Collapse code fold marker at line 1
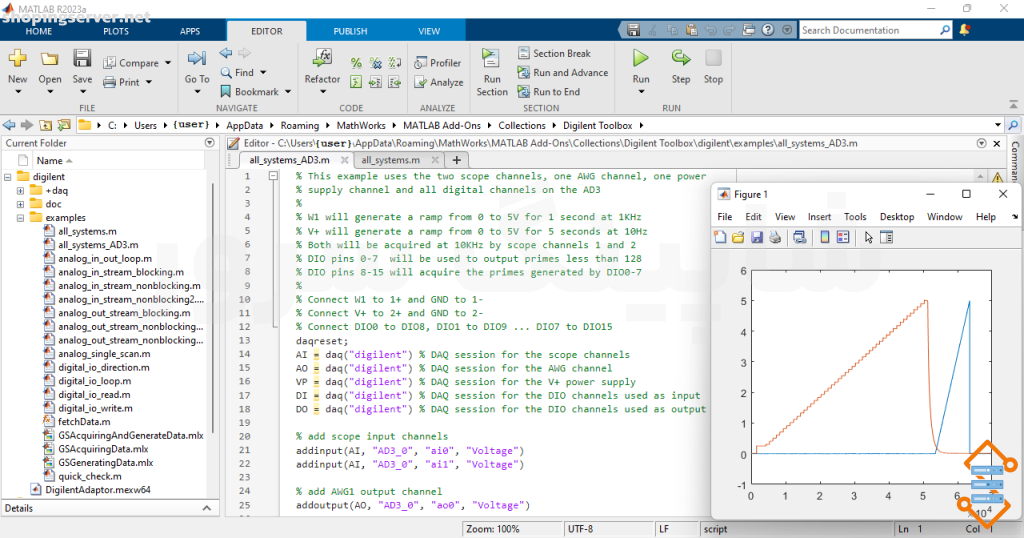1024x538 pixels. (x=273, y=176)
